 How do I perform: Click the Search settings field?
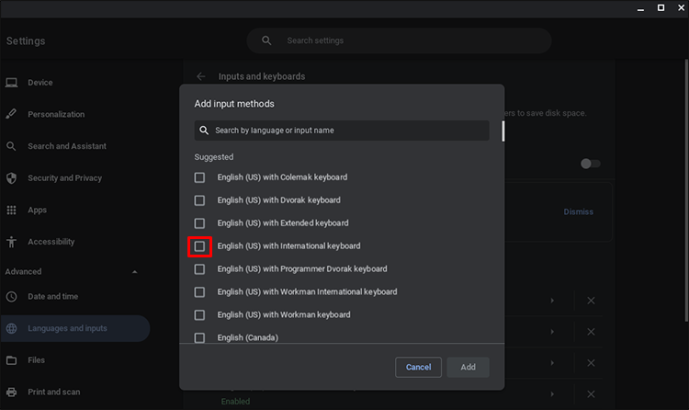click(399, 41)
